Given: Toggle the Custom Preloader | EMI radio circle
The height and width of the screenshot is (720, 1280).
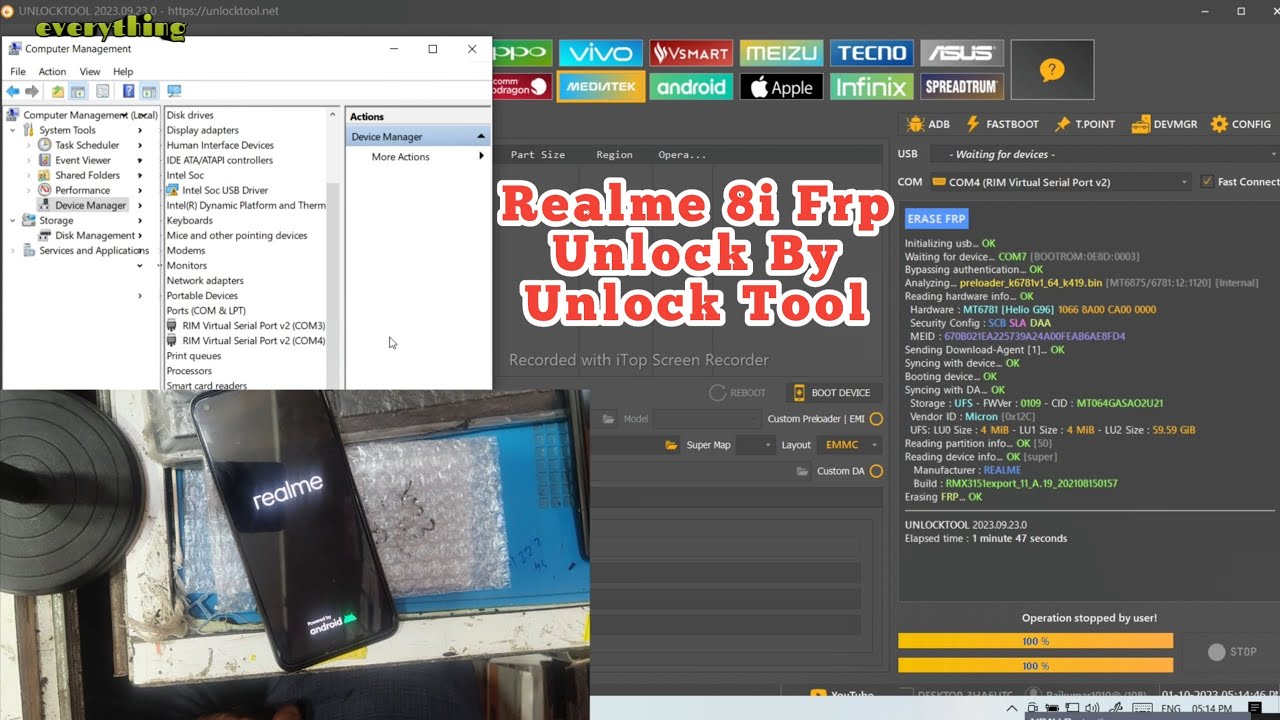Looking at the screenshot, I should tap(876, 419).
